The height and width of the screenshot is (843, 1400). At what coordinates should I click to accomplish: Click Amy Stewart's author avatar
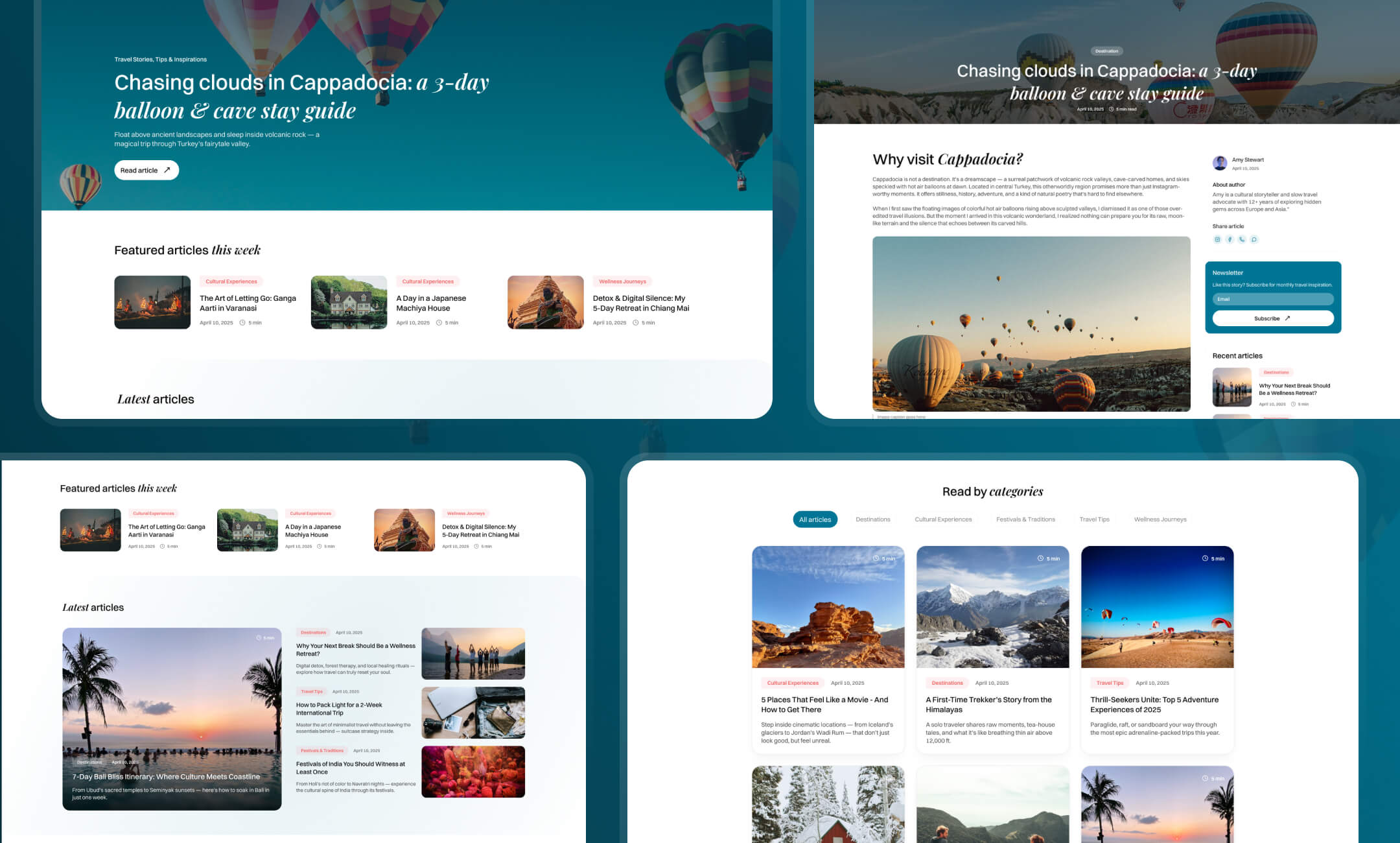tap(1220, 163)
